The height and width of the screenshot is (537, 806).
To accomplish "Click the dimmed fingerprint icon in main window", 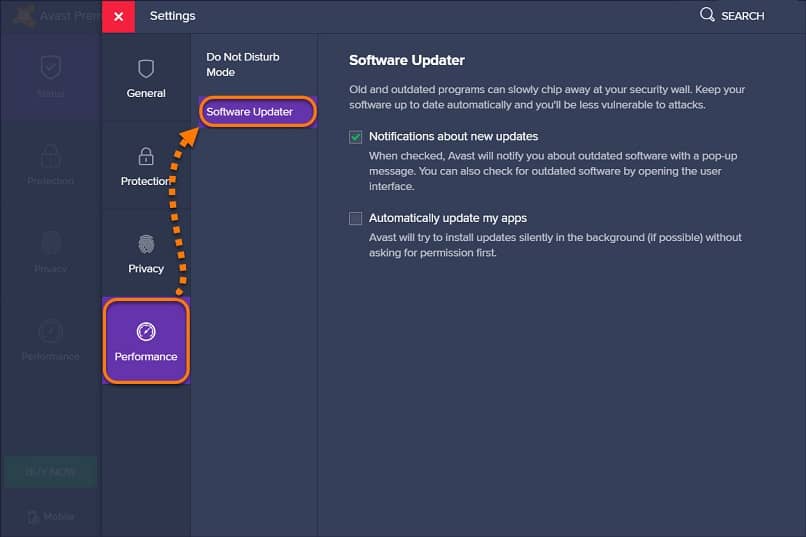I will (x=50, y=243).
